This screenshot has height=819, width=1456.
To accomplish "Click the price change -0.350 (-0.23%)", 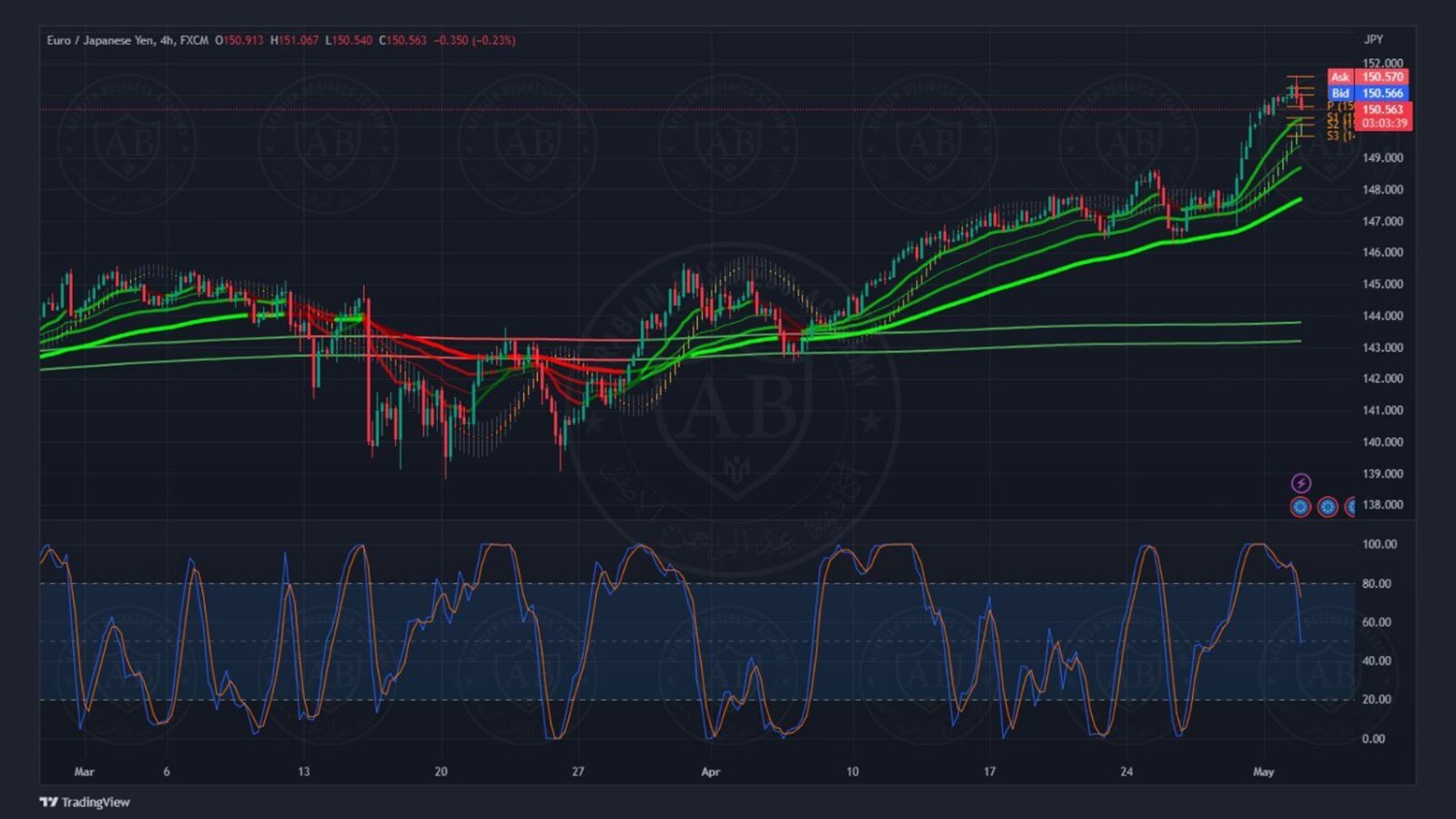I will [475, 41].
